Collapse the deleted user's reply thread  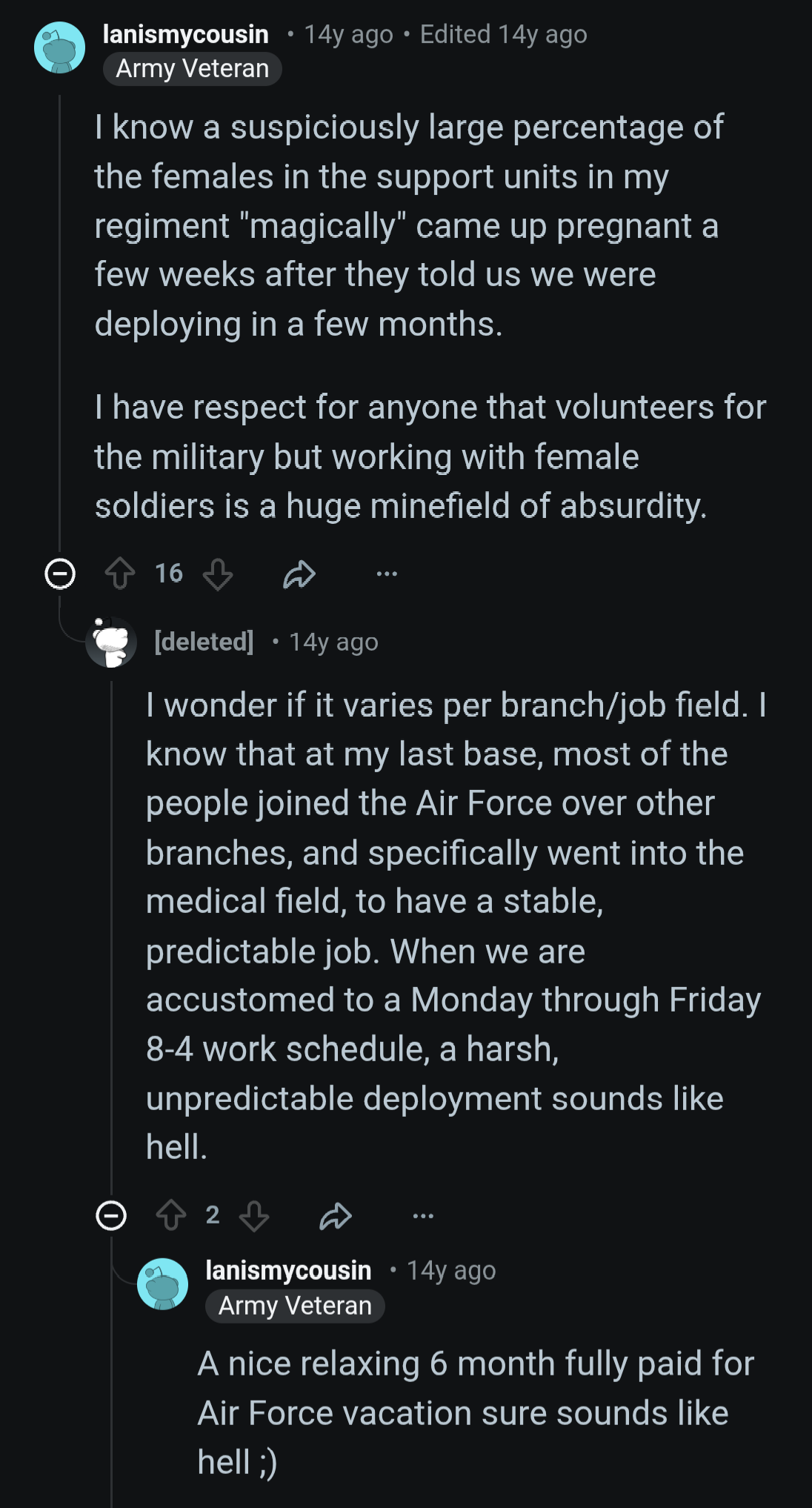[x=111, y=1215]
